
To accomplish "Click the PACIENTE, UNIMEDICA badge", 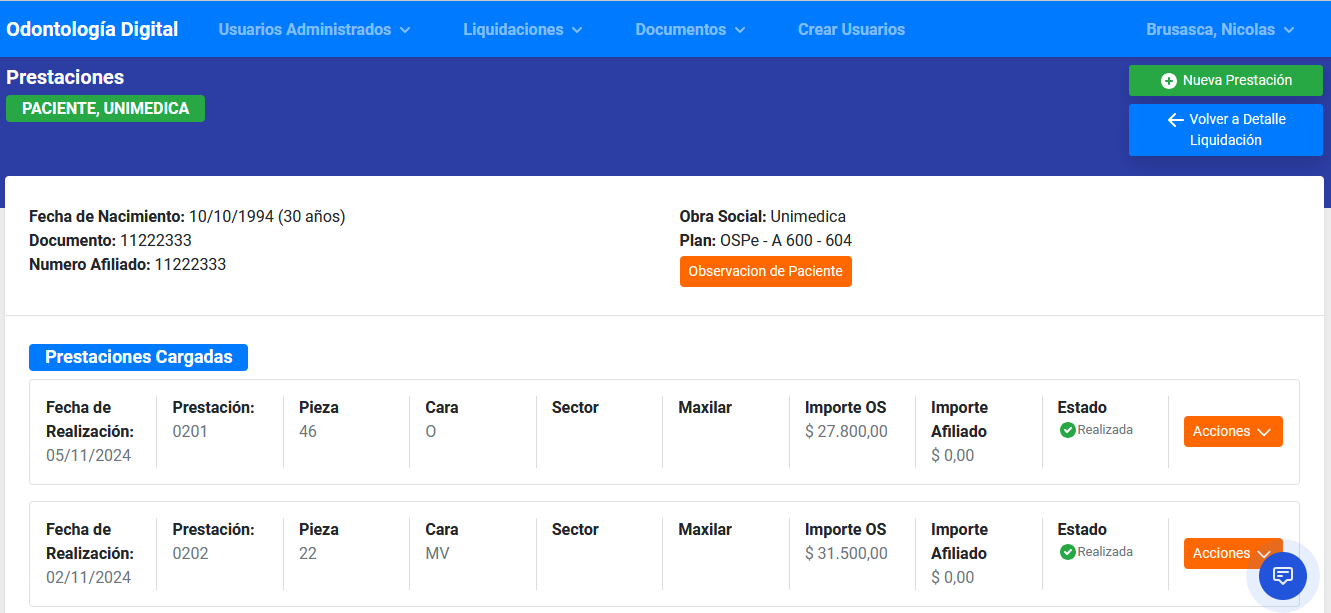I will [x=105, y=108].
